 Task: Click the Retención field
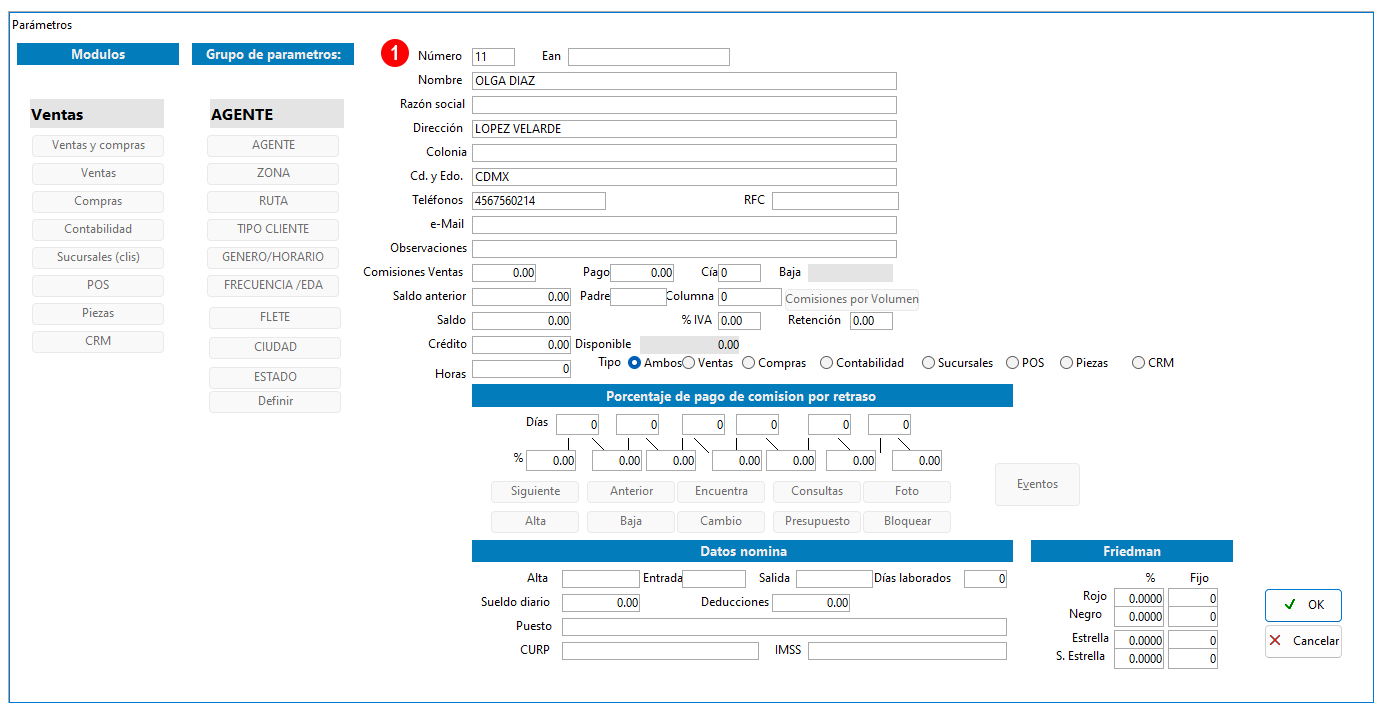tap(871, 321)
